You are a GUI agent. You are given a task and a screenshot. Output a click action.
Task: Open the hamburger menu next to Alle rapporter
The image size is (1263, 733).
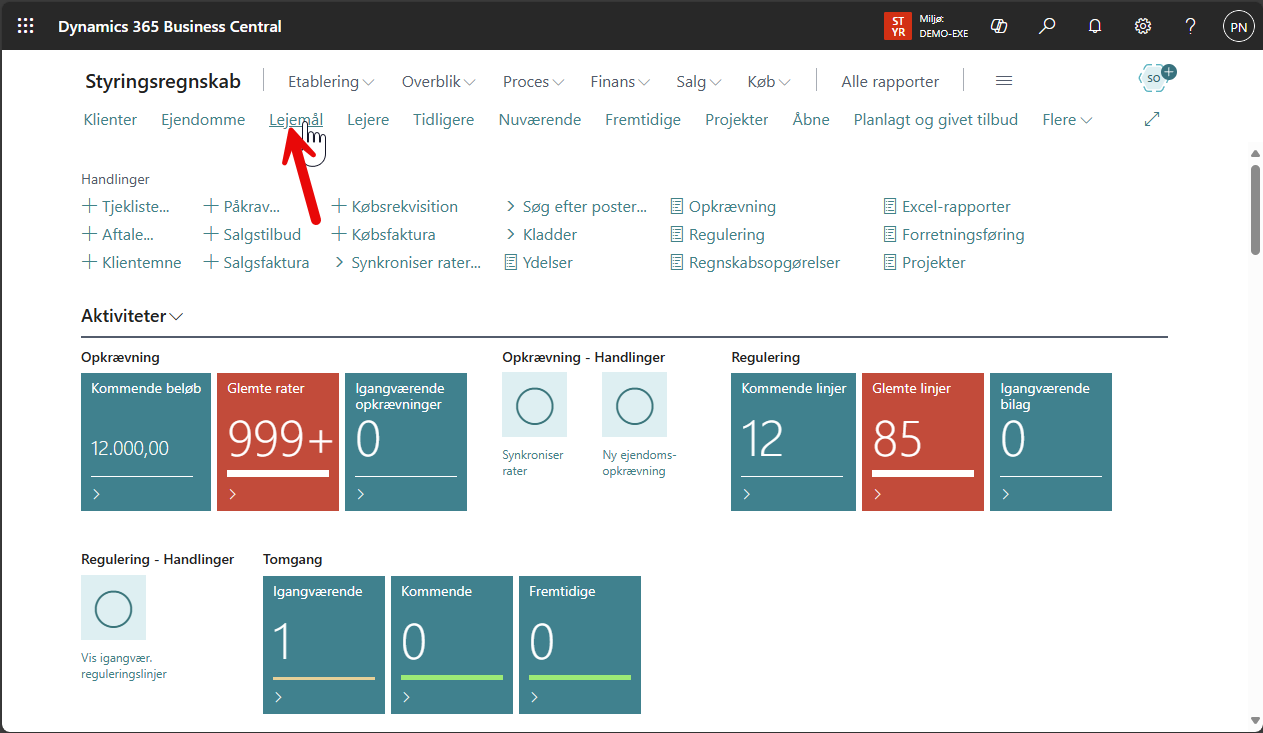tap(1004, 82)
